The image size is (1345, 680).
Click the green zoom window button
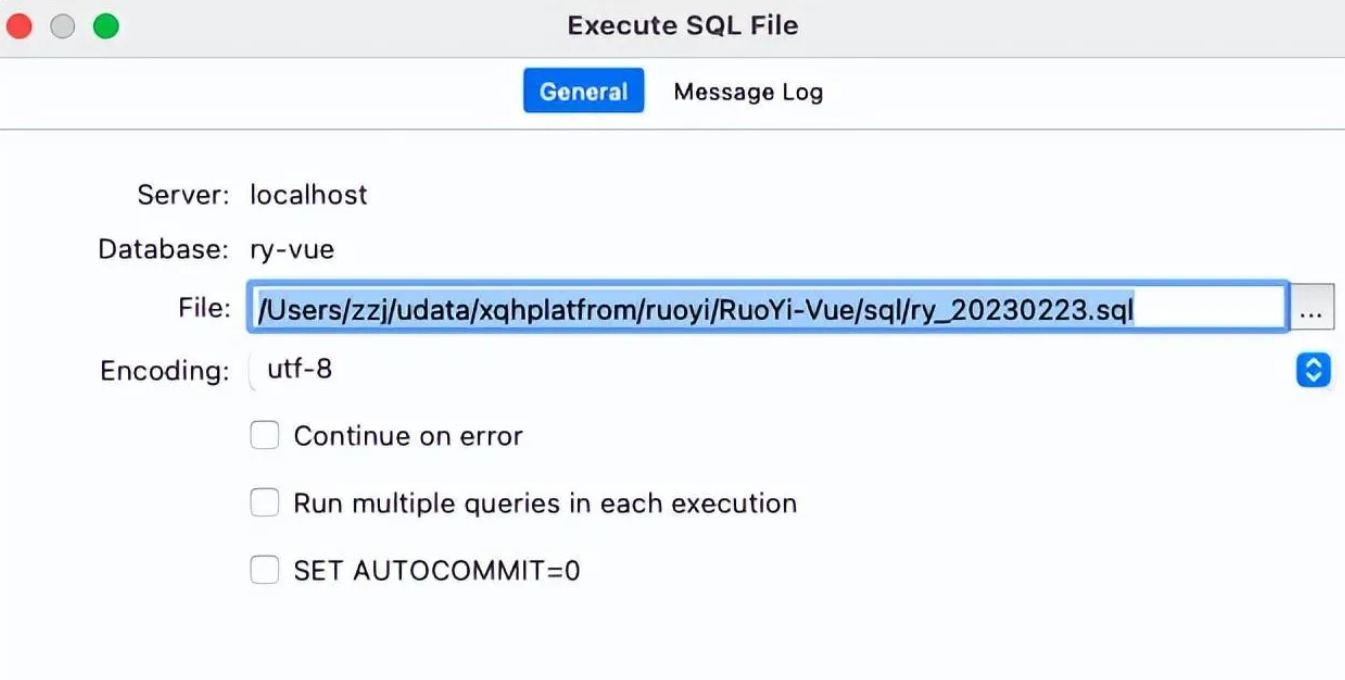pos(106,26)
